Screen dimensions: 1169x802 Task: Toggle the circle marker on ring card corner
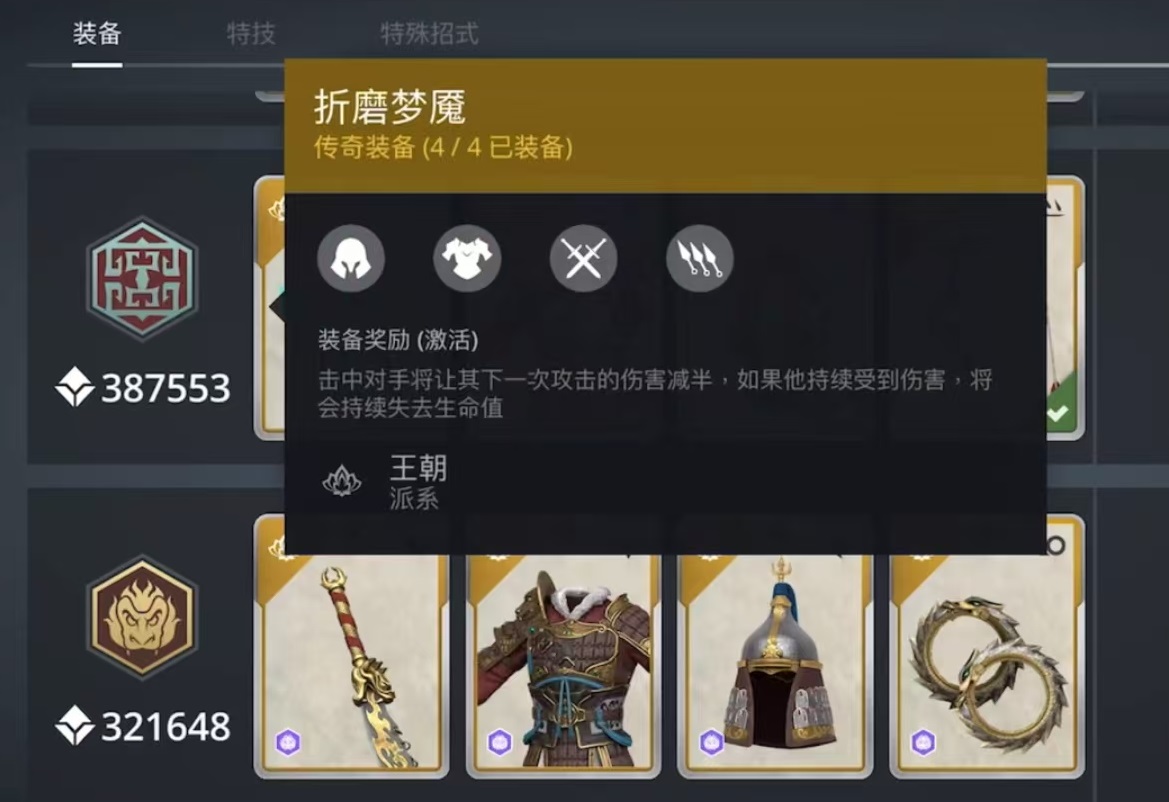click(1056, 546)
